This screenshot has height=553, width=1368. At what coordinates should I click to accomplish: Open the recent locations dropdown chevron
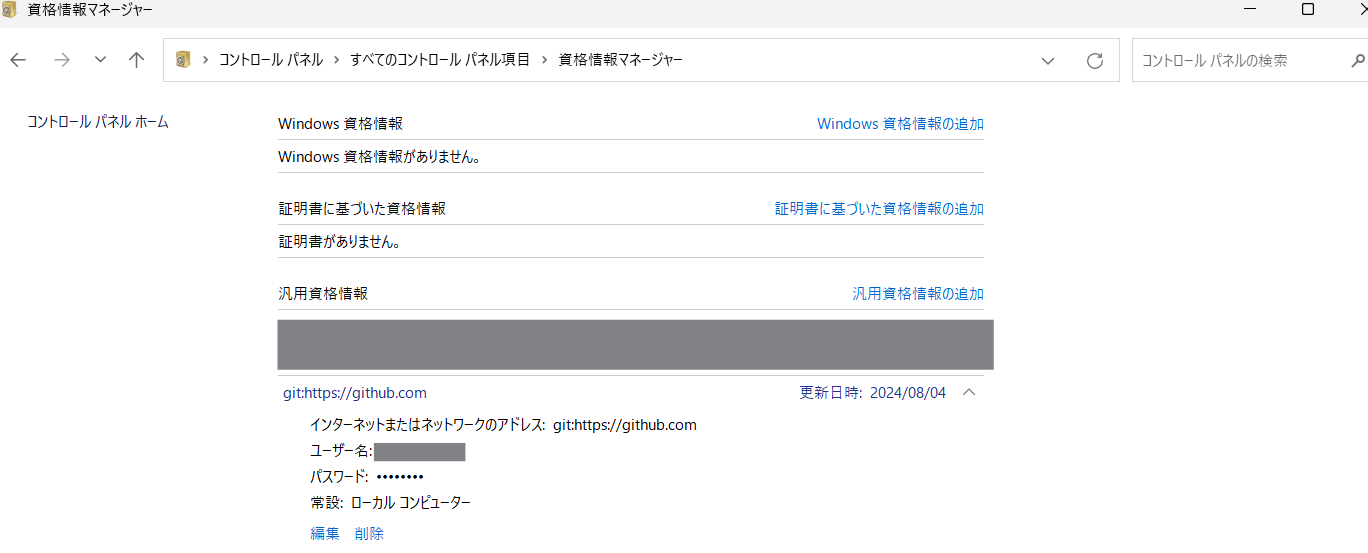point(100,60)
